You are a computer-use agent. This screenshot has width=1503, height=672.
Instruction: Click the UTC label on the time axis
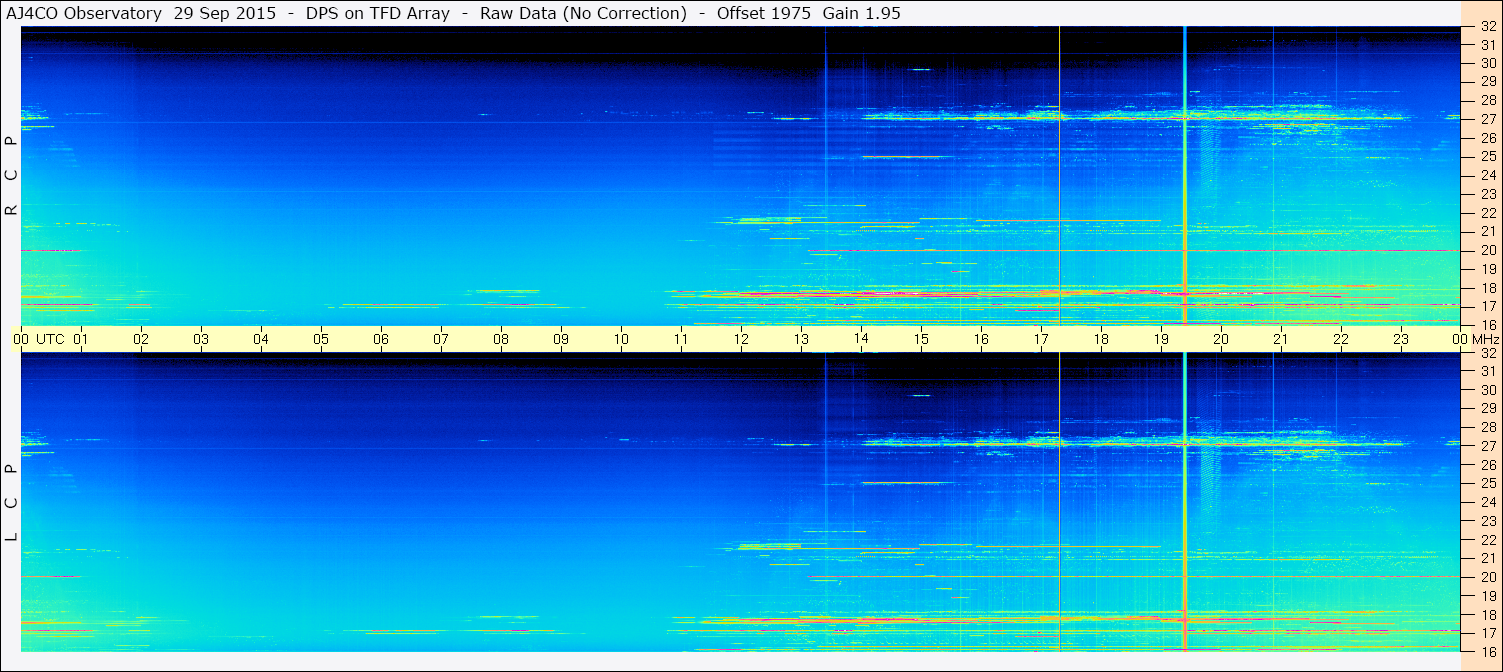coord(50,339)
